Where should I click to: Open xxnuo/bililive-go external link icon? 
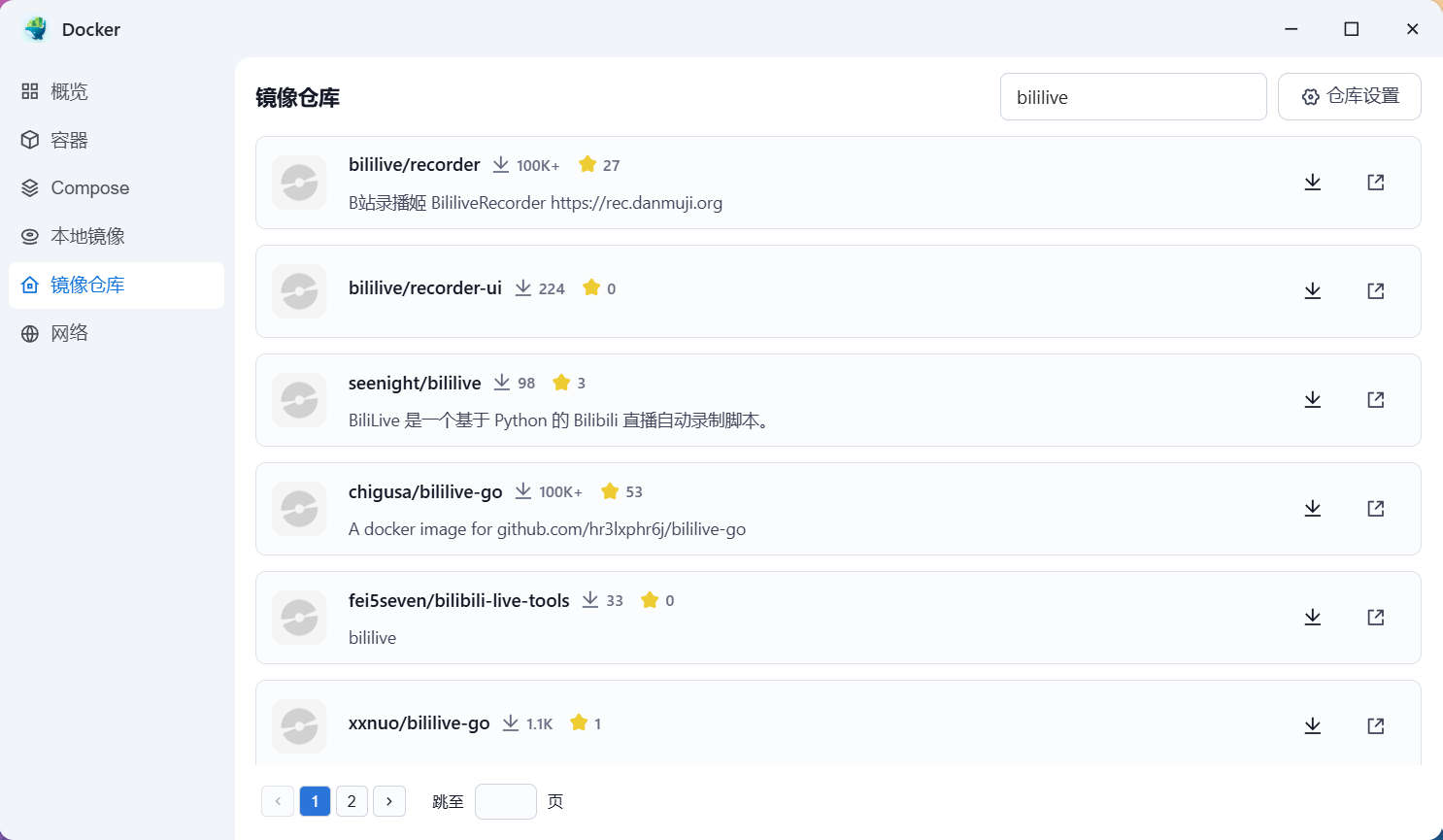[x=1376, y=726]
